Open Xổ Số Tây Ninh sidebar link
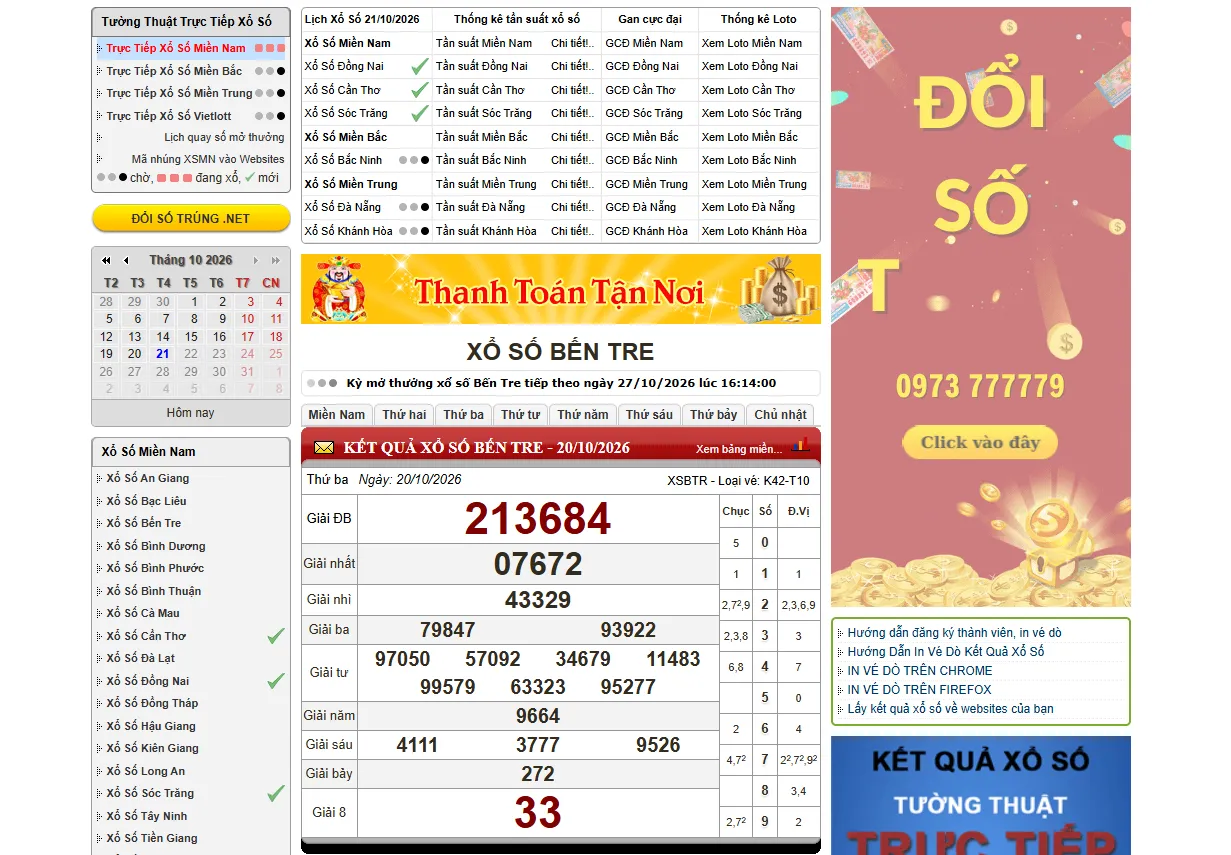 coord(147,816)
